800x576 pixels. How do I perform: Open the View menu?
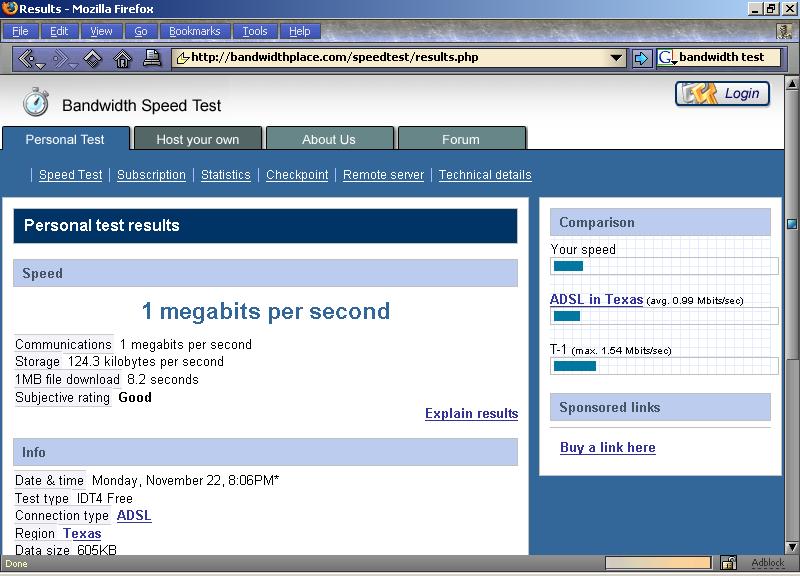tap(102, 31)
